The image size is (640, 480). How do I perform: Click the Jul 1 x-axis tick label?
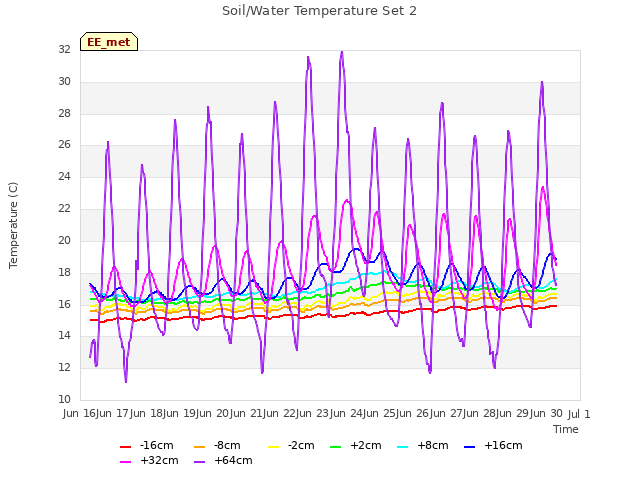(579, 414)
